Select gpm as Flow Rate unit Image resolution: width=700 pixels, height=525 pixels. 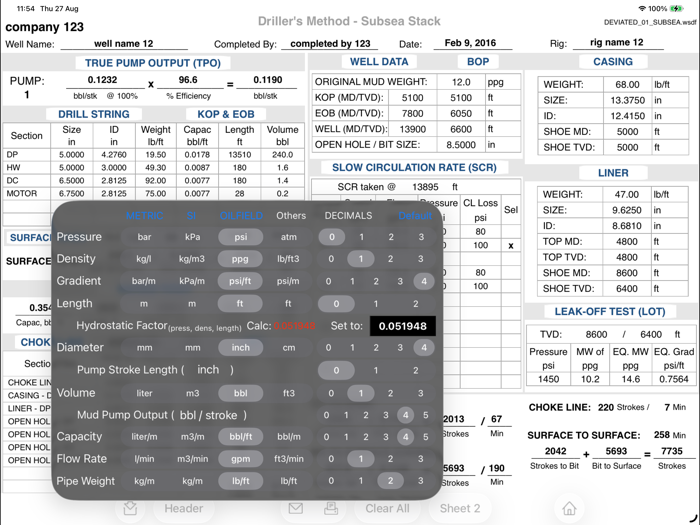click(x=241, y=459)
